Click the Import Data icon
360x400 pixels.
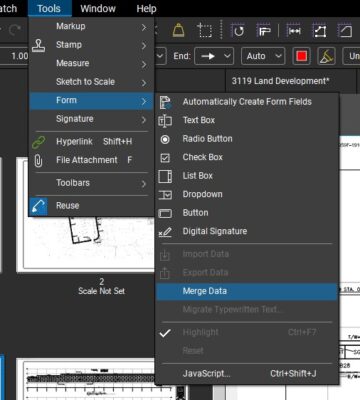point(165,255)
